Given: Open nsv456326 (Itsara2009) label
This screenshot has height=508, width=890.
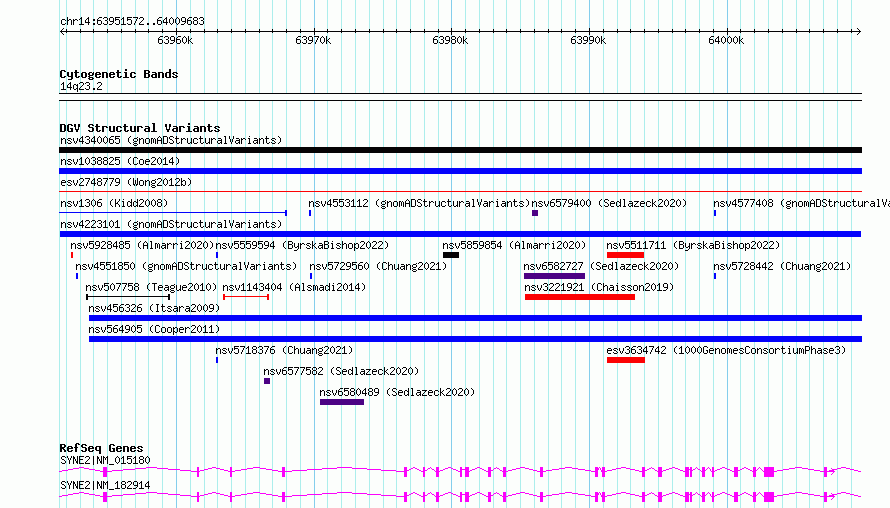Looking at the screenshot, I should click(x=154, y=308).
